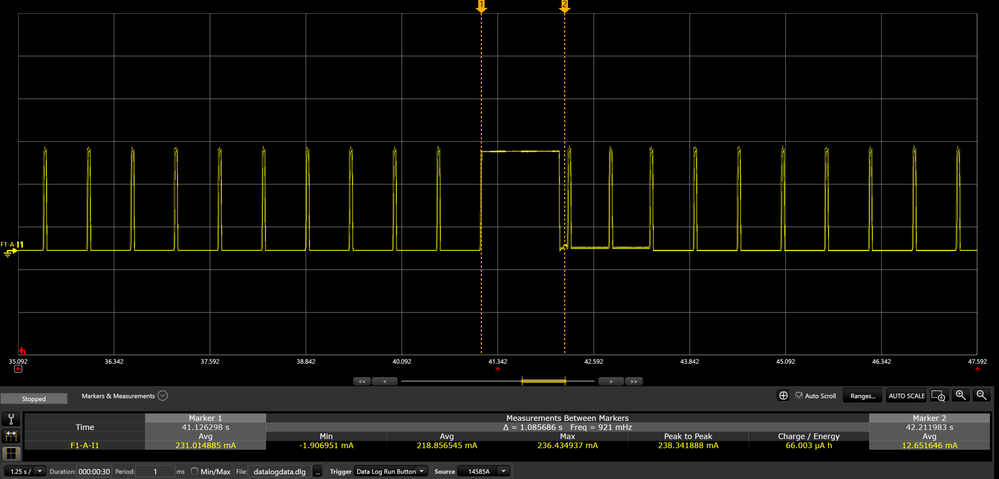
Task: Click Charge / Energy value 66.003 µA h
Action: 809,445
